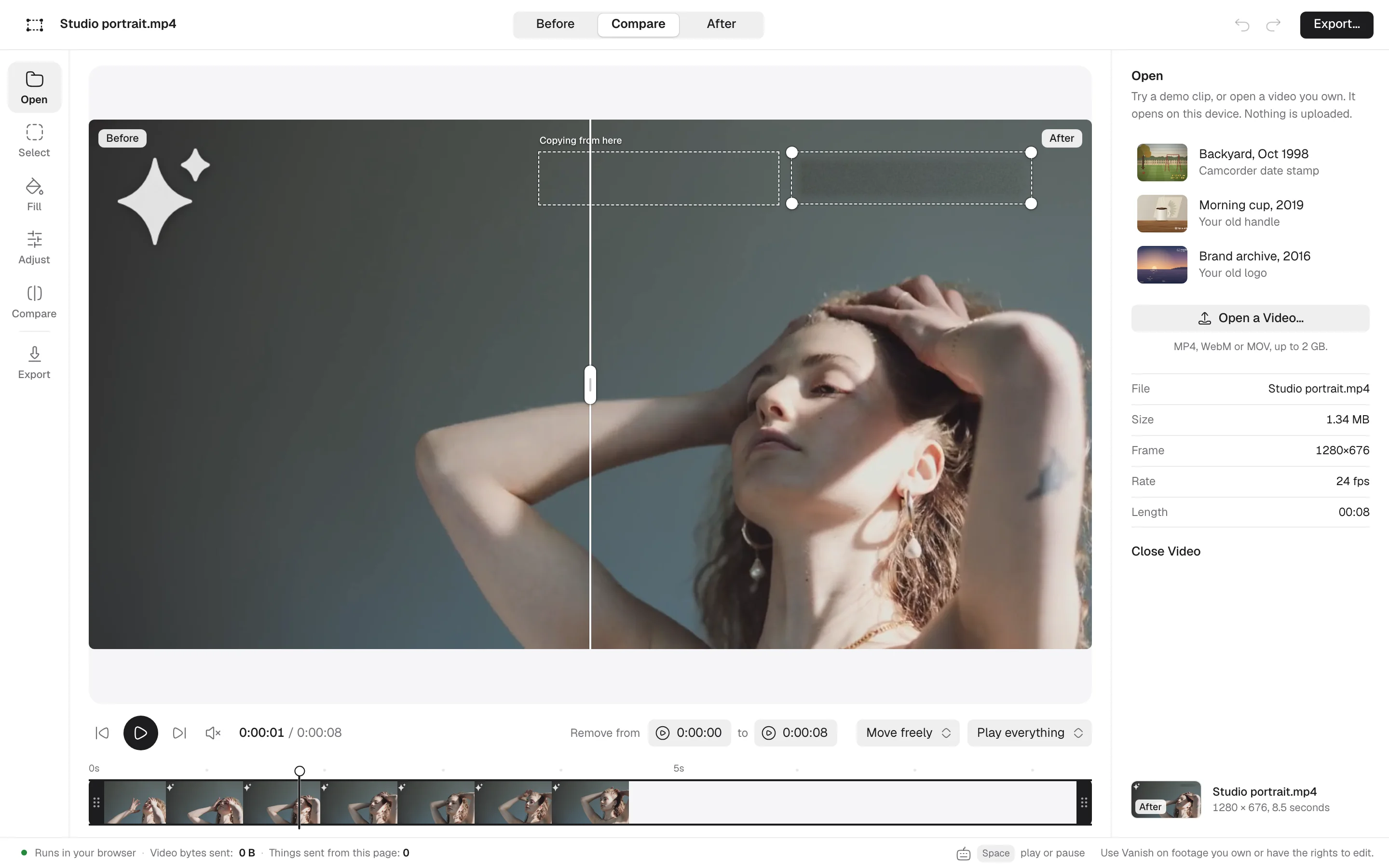
Task: Redo the last edit
Action: click(1273, 25)
